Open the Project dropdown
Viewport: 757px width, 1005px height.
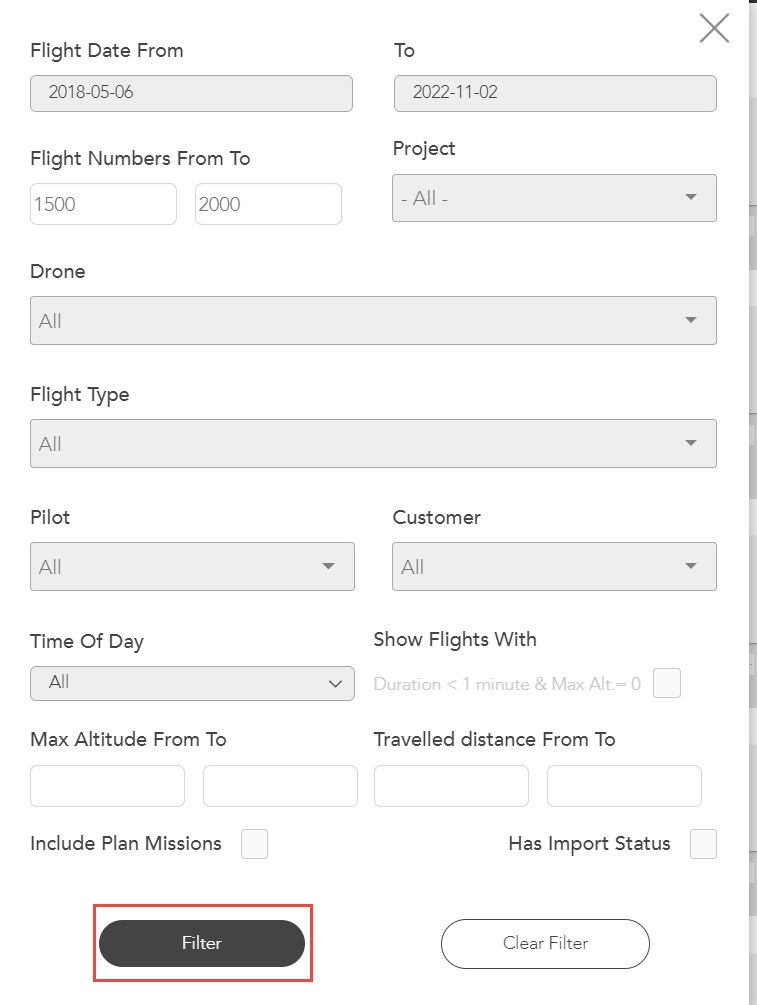pyautogui.click(x=554, y=198)
